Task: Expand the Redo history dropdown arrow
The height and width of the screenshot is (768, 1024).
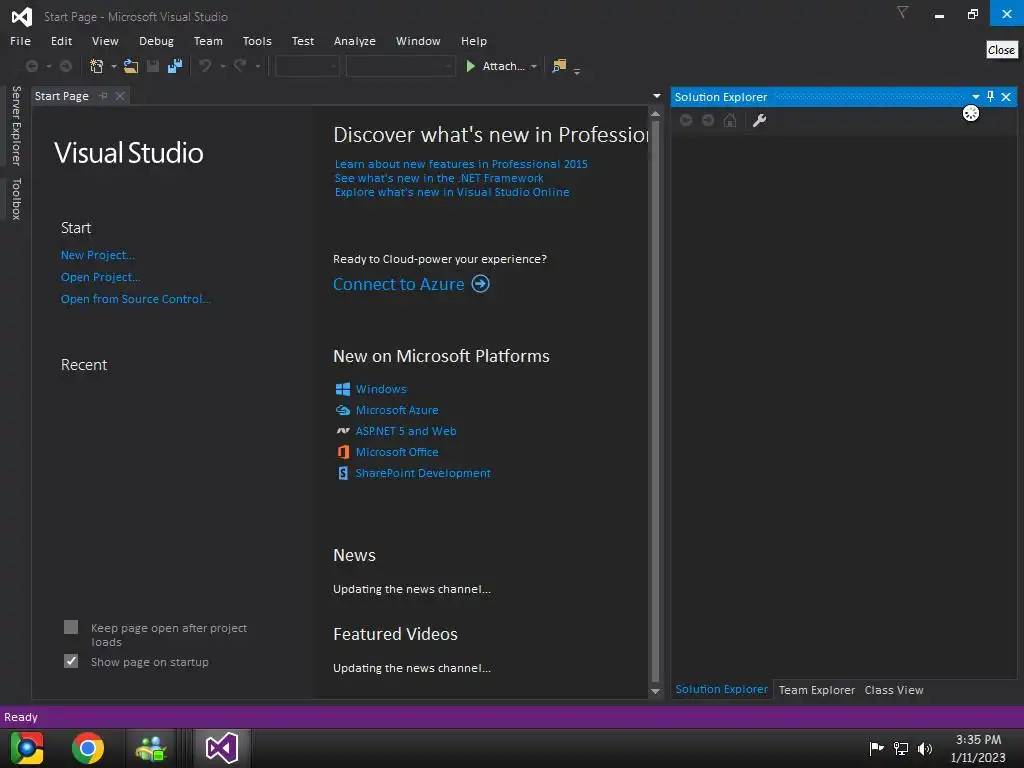Action: pos(257,67)
